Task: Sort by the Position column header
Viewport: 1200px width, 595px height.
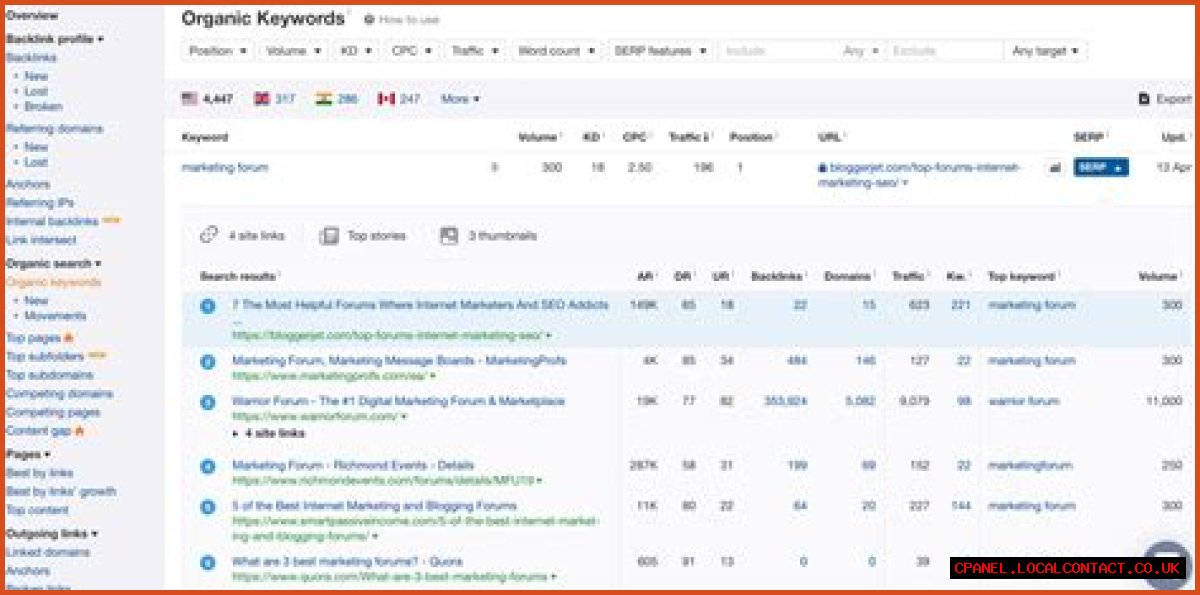Action: tap(753, 137)
